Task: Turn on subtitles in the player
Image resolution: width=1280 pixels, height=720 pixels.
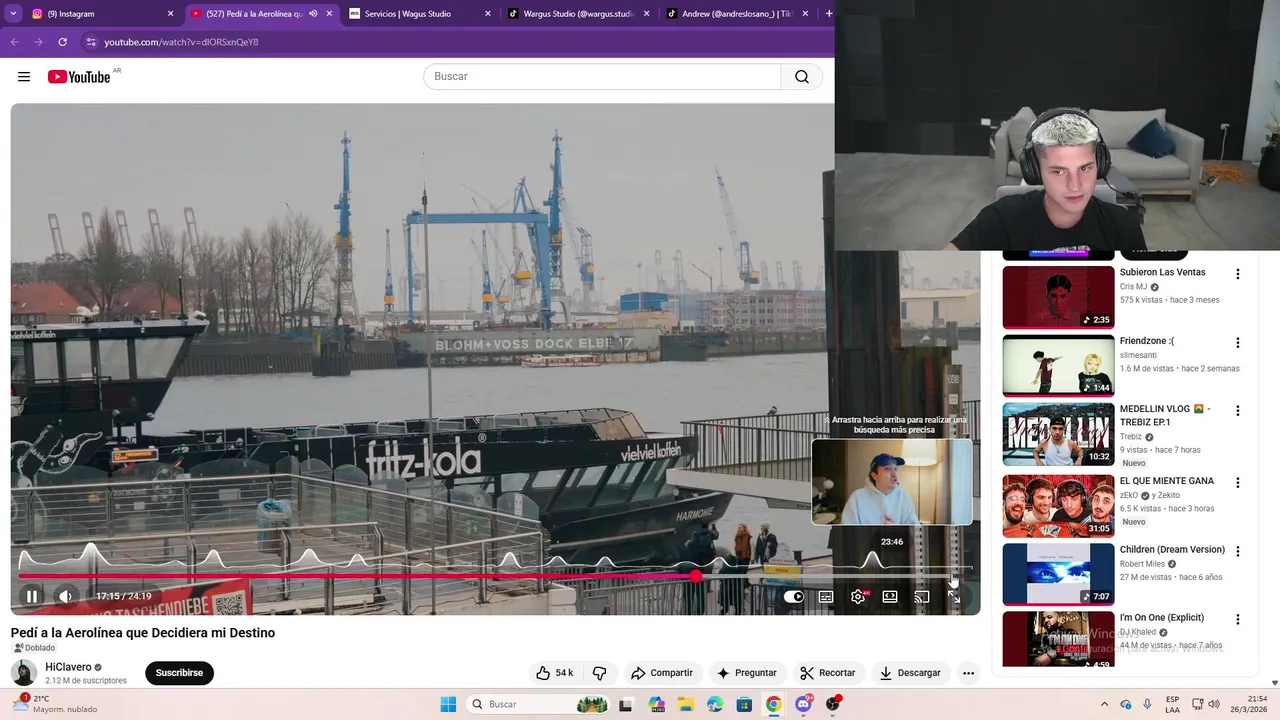Action: click(x=826, y=597)
